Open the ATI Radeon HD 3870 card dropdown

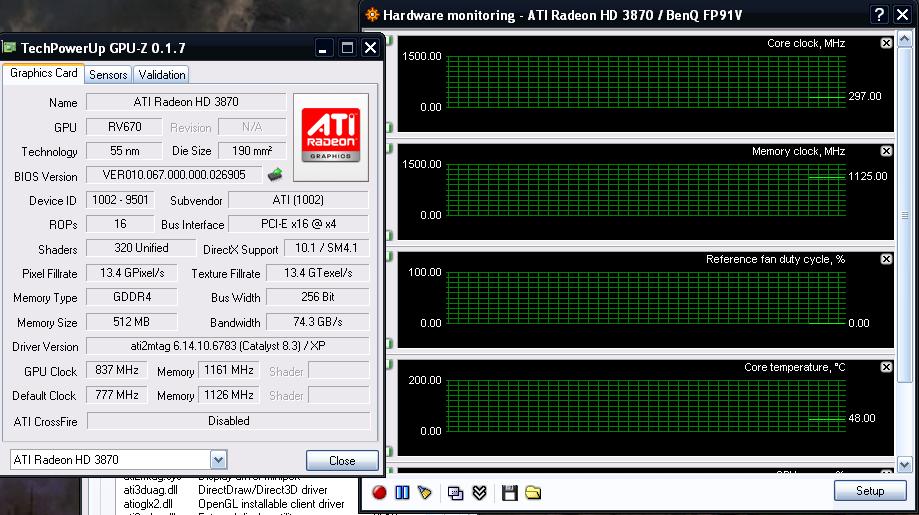pyautogui.click(x=219, y=460)
